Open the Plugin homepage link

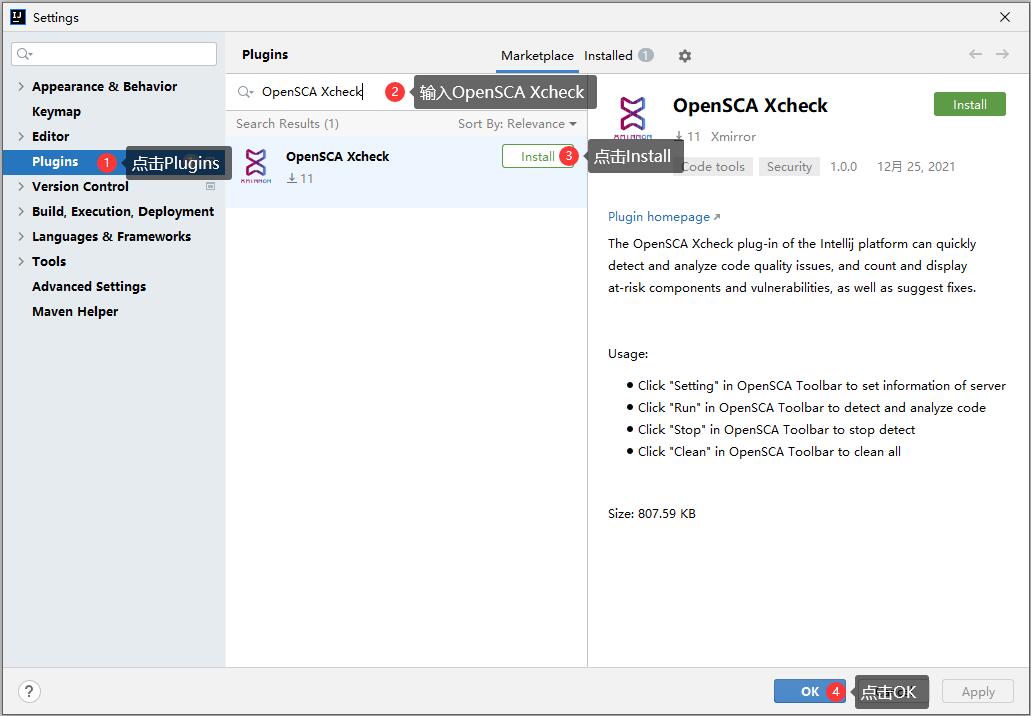[664, 216]
